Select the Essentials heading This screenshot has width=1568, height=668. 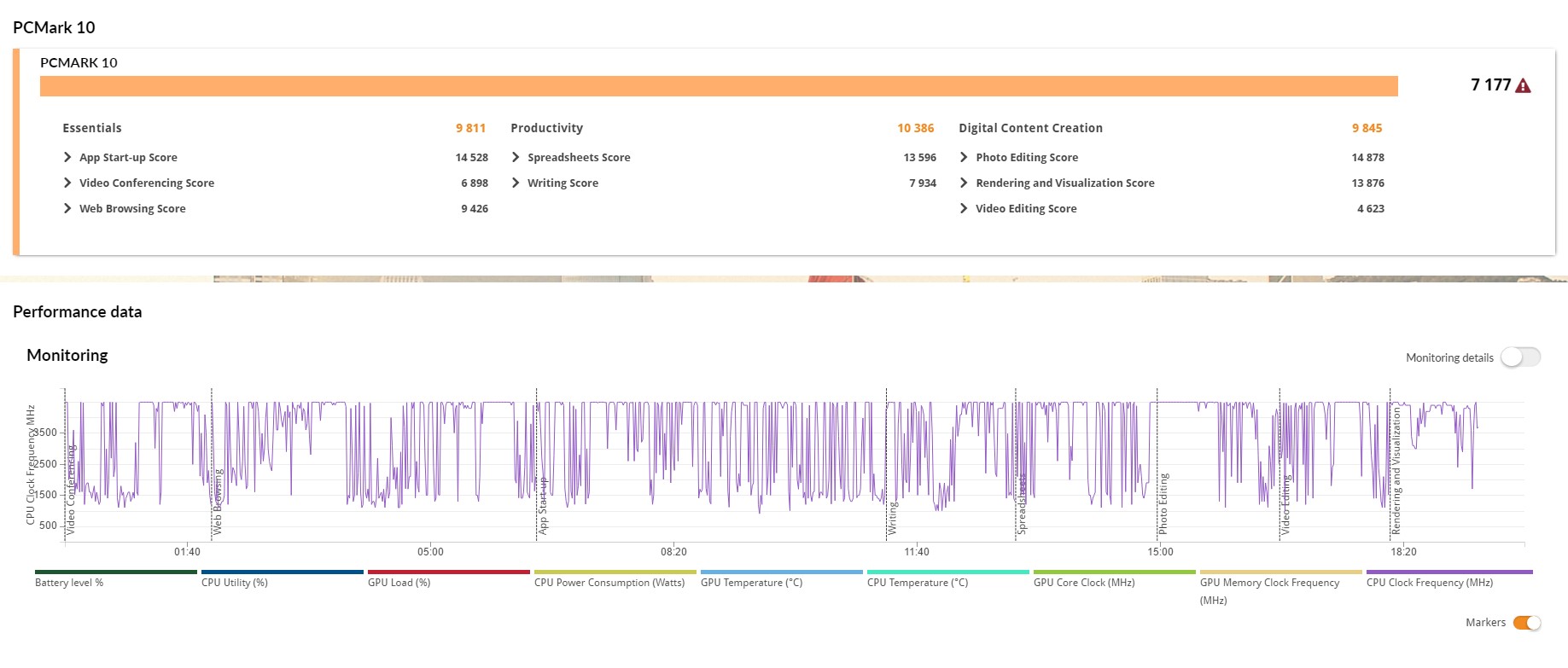click(92, 128)
